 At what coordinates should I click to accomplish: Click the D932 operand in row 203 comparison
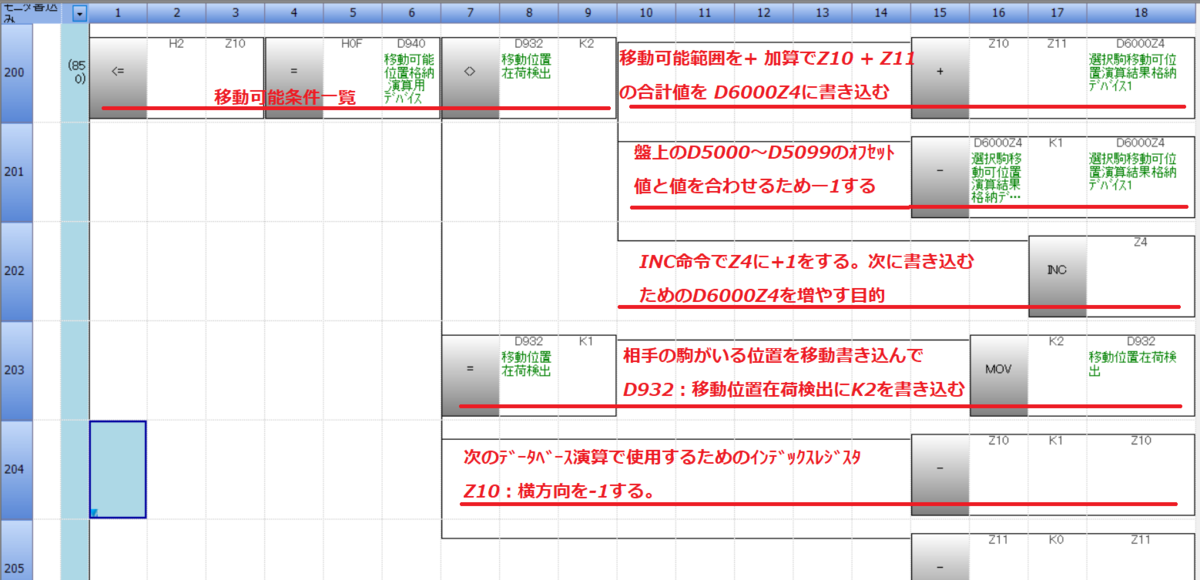528,341
